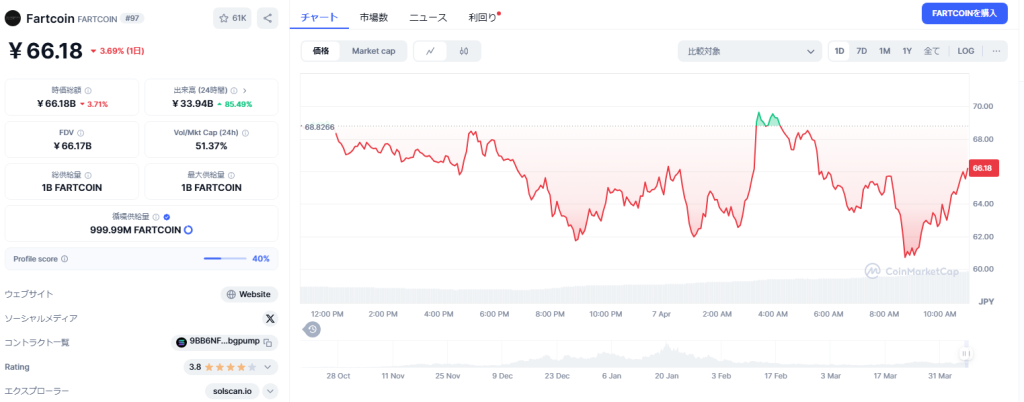The height and width of the screenshot is (402, 1024).
Task: Click the 68.8266 open price marker
Action: (319, 127)
